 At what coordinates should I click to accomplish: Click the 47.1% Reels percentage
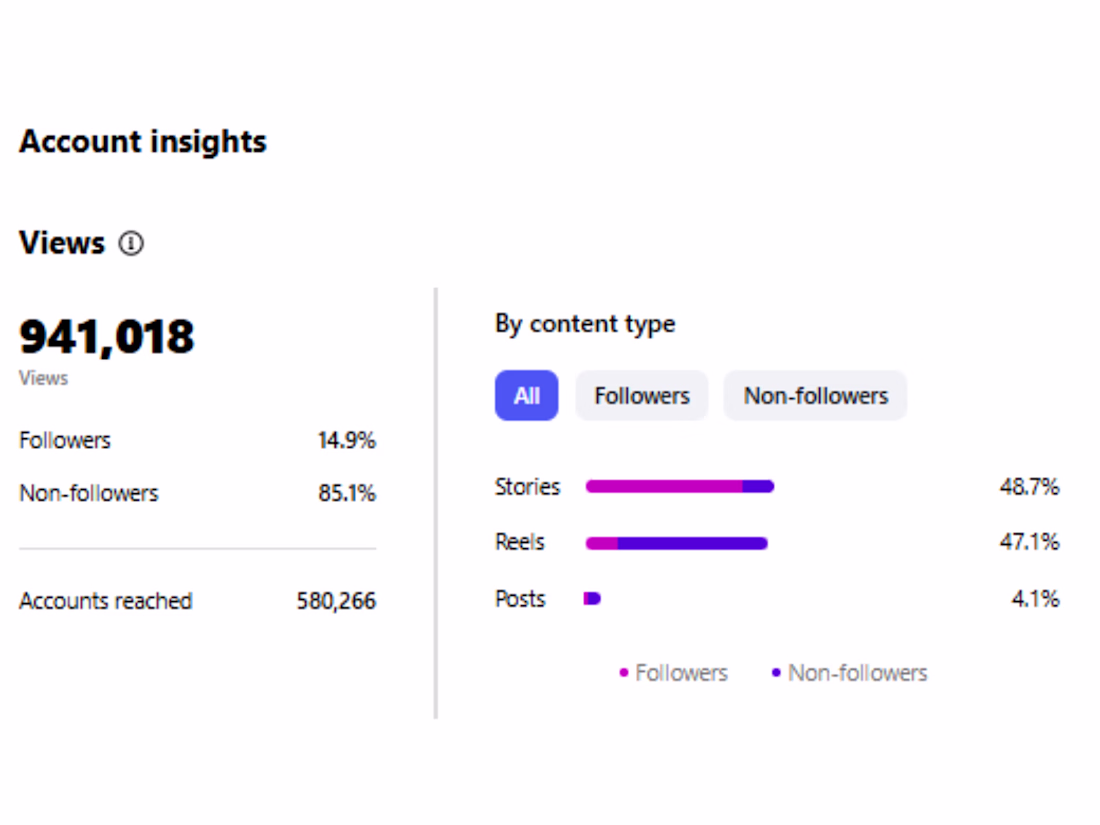(x=1029, y=542)
